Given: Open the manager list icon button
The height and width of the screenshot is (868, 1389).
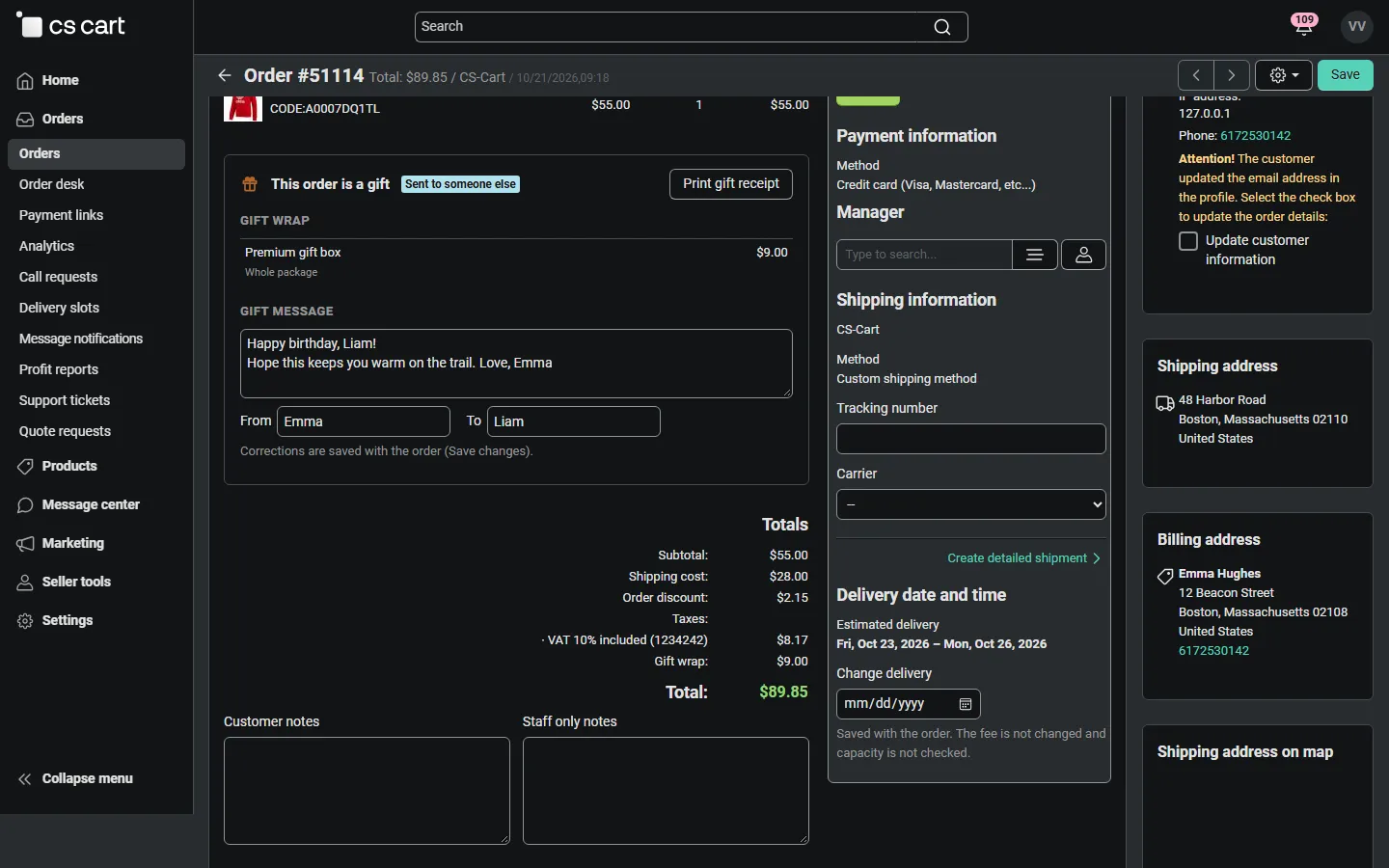Looking at the screenshot, I should (x=1035, y=255).
